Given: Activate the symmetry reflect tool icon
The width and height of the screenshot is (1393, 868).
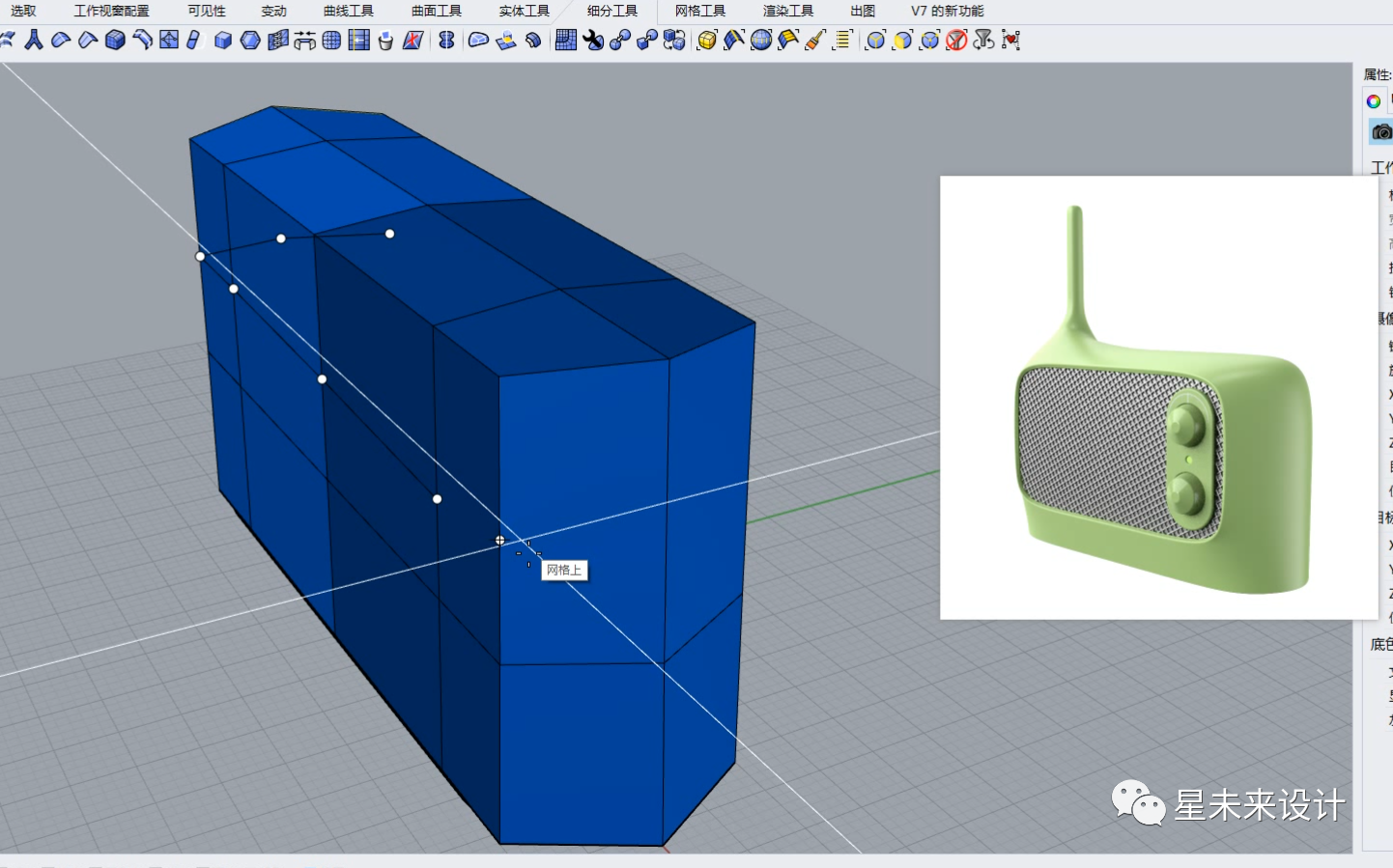Looking at the screenshot, I should coord(446,40).
